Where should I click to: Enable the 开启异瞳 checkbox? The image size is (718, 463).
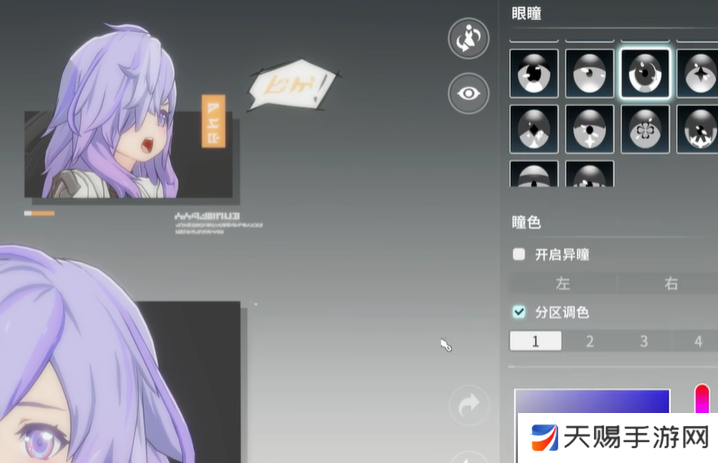519,254
